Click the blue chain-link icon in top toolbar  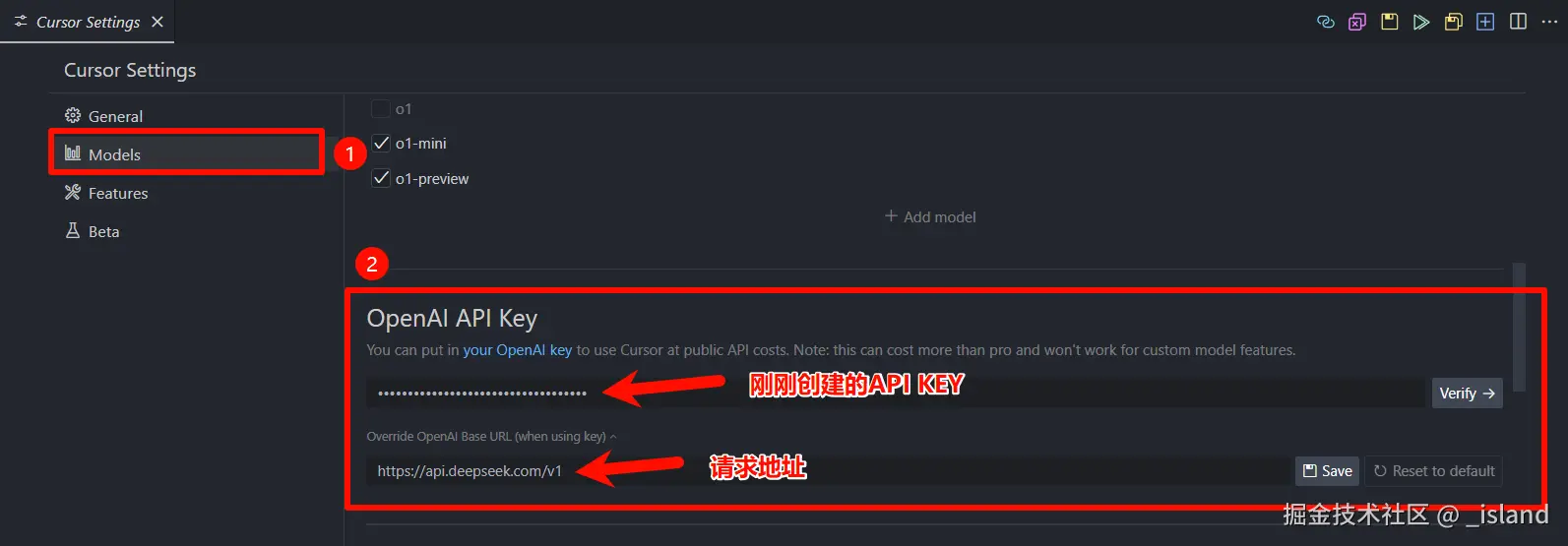click(1326, 22)
